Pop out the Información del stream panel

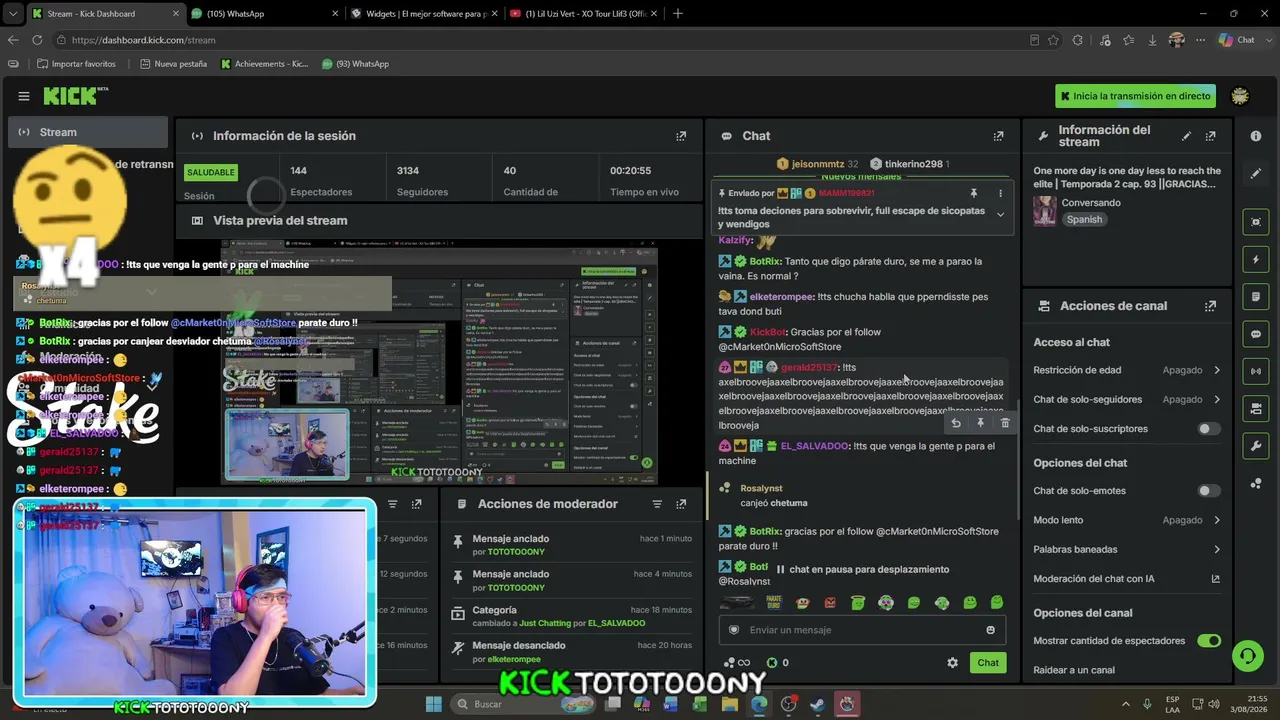click(1211, 136)
